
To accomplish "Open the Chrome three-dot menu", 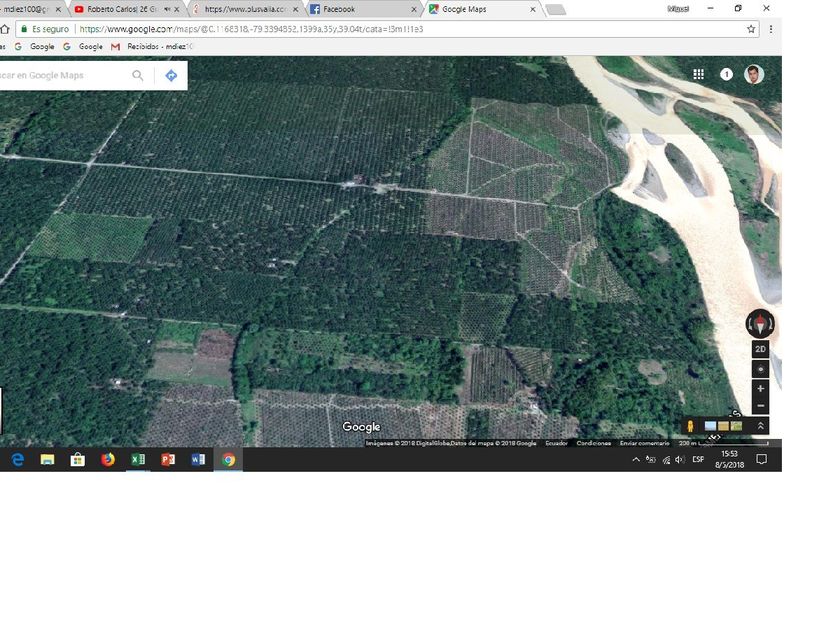I will pos(771,29).
